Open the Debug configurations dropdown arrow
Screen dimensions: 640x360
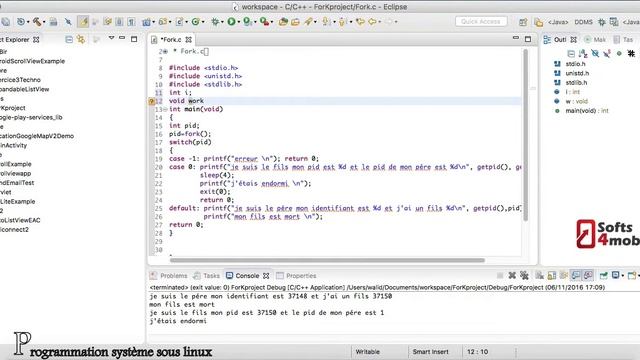tap(222, 22)
